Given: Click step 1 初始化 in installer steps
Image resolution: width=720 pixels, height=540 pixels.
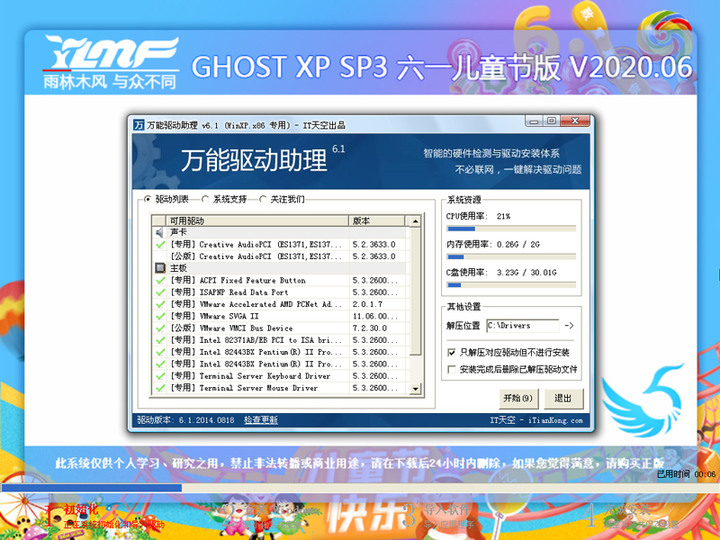Looking at the screenshot, I should click(x=81, y=509).
